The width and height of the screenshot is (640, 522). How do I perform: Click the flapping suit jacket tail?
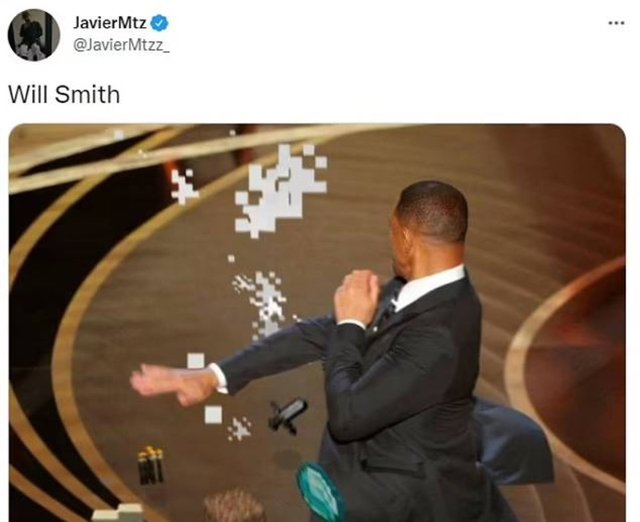pos(513,442)
